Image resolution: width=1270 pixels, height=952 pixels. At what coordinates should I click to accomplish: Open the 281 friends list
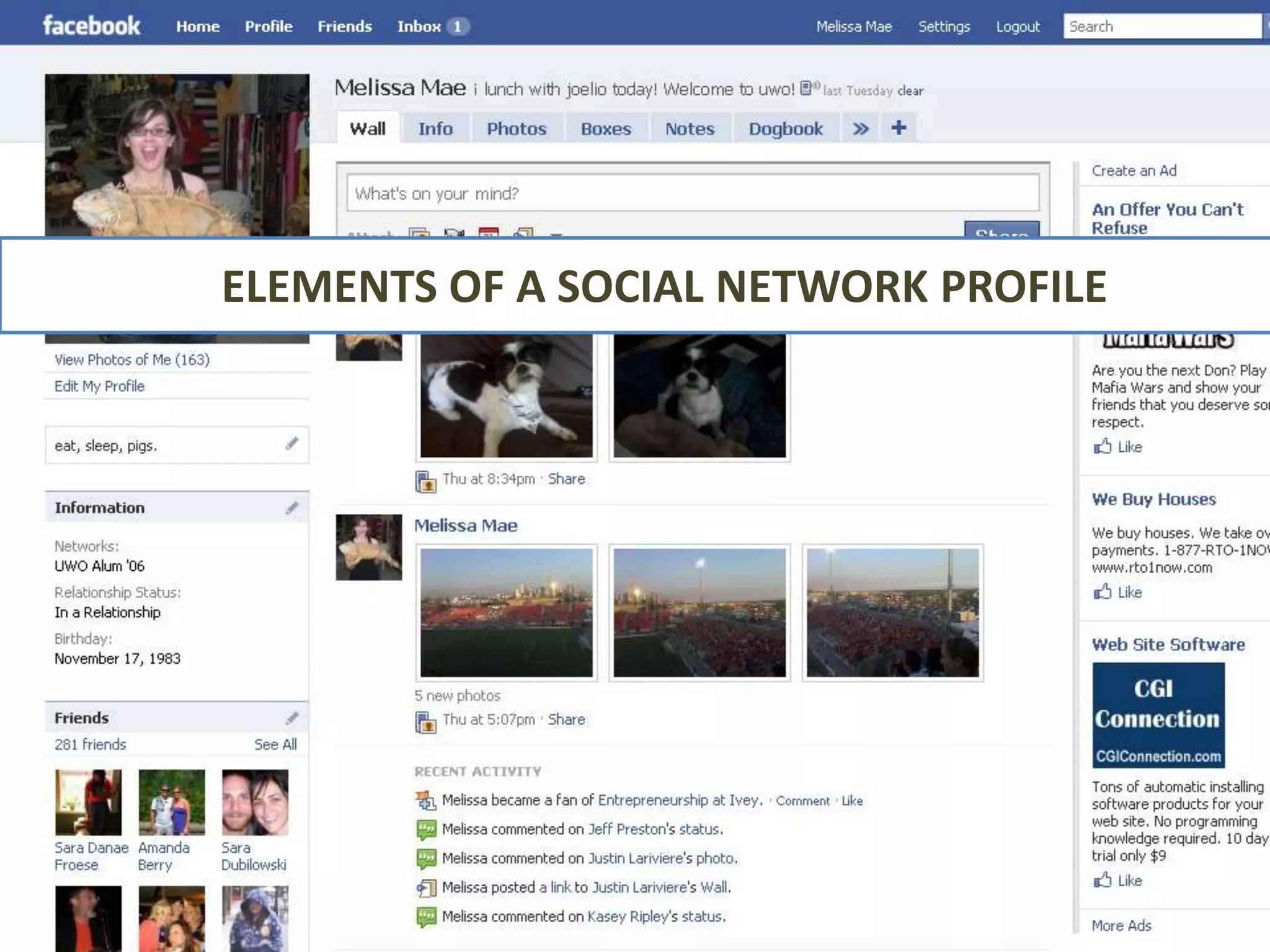coord(91,744)
